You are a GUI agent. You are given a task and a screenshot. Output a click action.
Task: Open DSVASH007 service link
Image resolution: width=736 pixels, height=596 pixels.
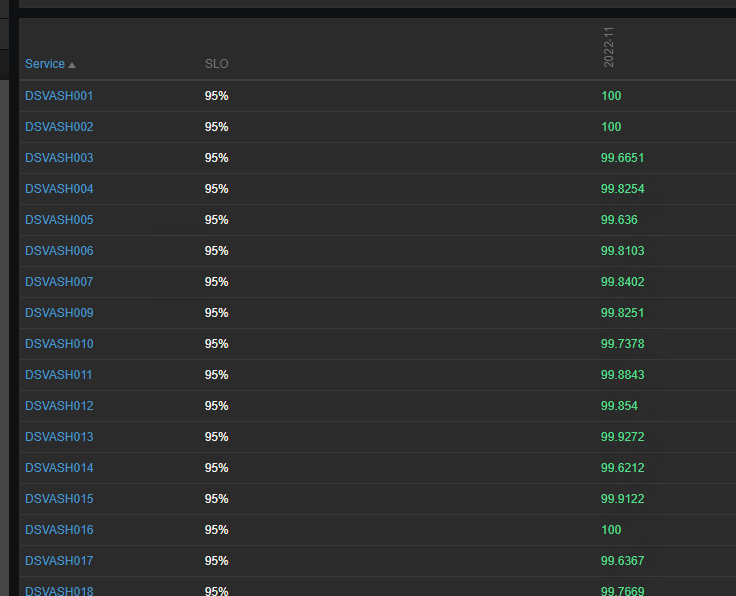coord(59,282)
